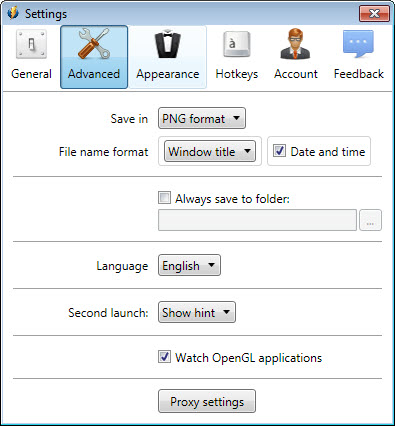Open Proxy settings
Viewport: 395px width, 426px height.
coord(207,401)
